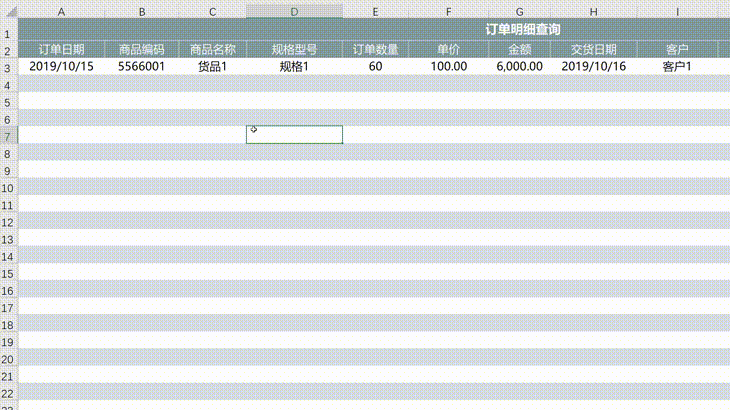Click the 商品编码 header cell
The image size is (730, 410).
pyautogui.click(x=141, y=49)
